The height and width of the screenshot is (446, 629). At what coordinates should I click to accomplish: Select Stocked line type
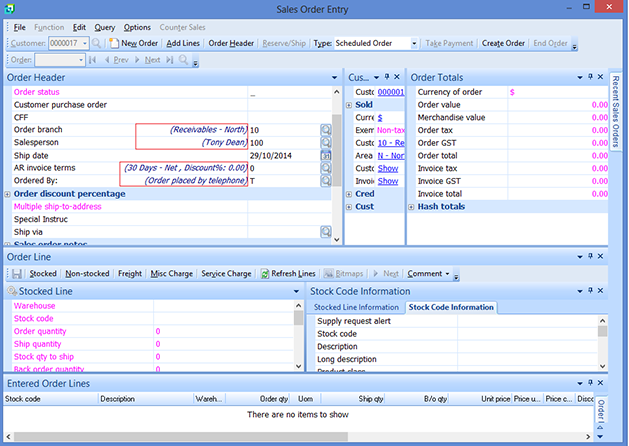[x=43, y=274]
